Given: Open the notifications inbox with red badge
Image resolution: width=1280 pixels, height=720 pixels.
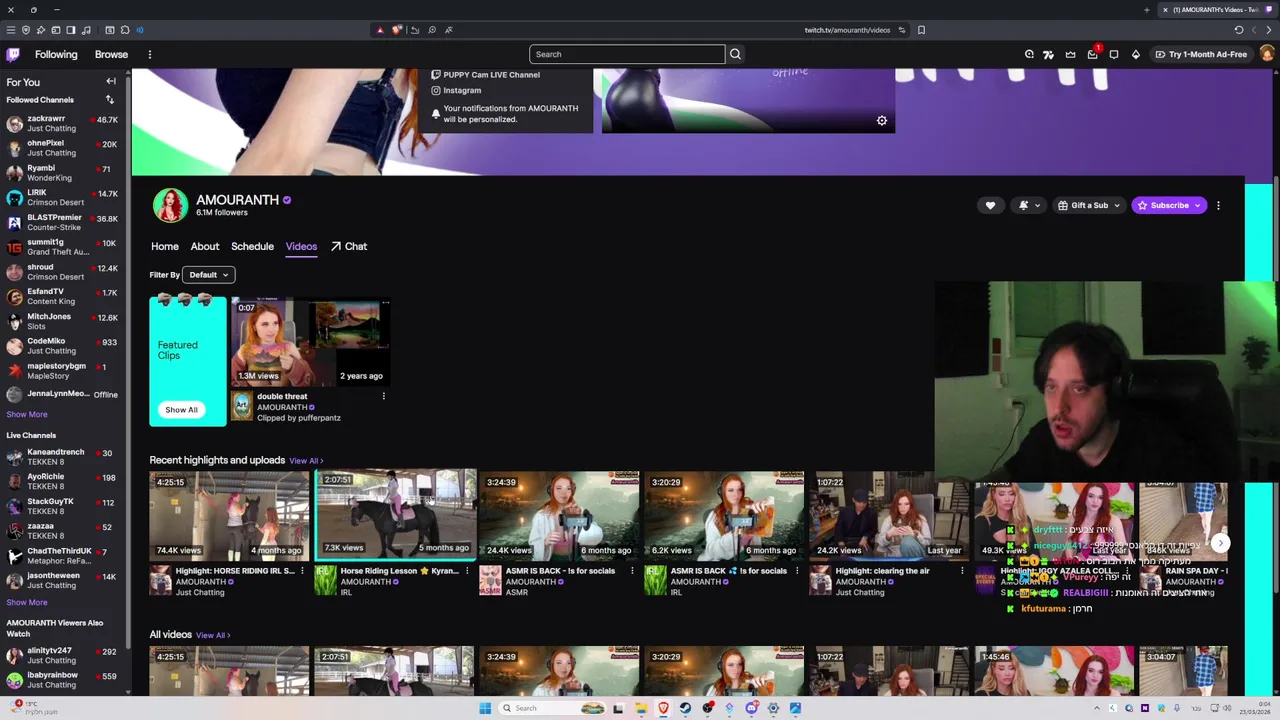Looking at the screenshot, I should [1092, 54].
